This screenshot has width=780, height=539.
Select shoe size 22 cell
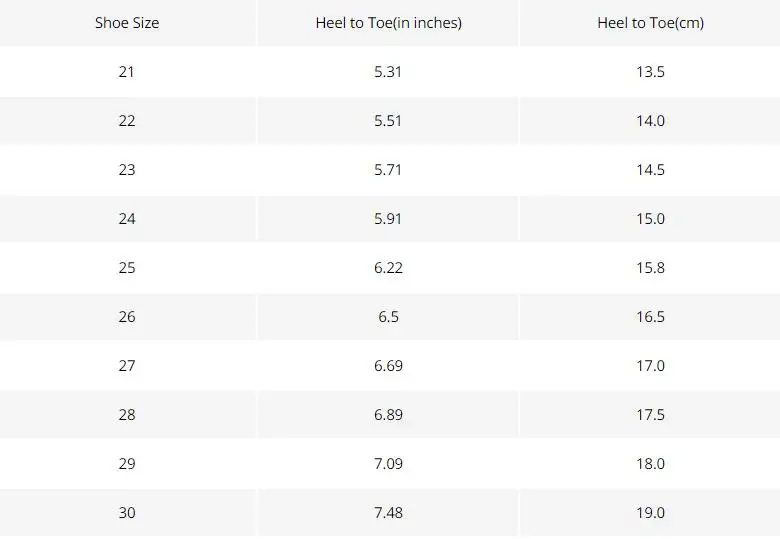click(127, 121)
